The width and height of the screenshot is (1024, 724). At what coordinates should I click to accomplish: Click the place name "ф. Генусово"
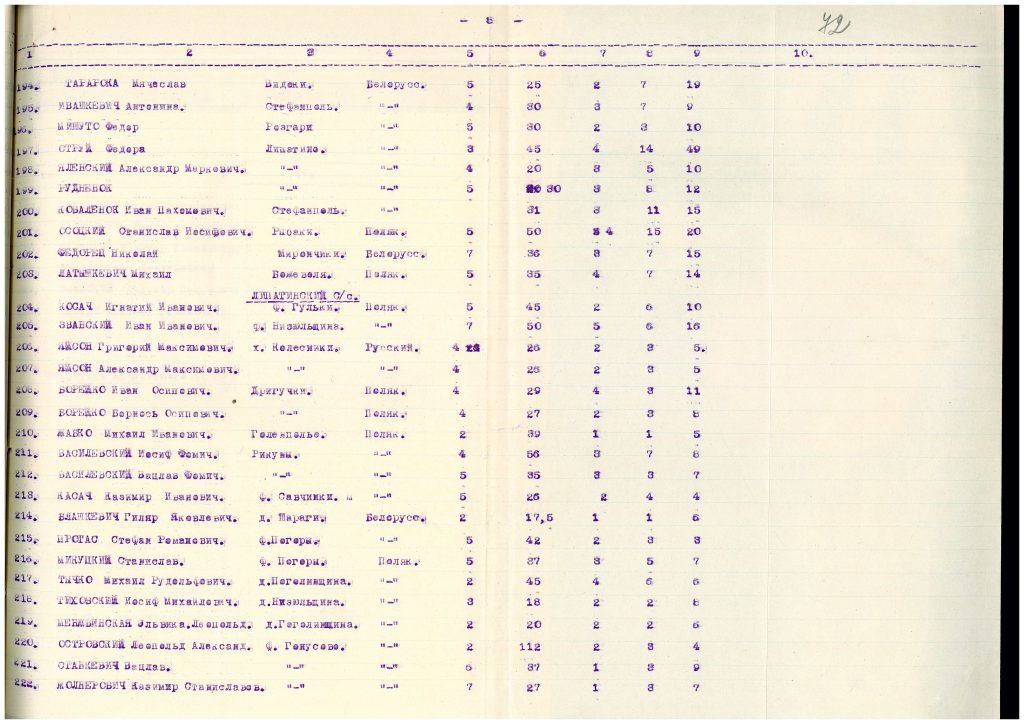pyautogui.click(x=306, y=647)
